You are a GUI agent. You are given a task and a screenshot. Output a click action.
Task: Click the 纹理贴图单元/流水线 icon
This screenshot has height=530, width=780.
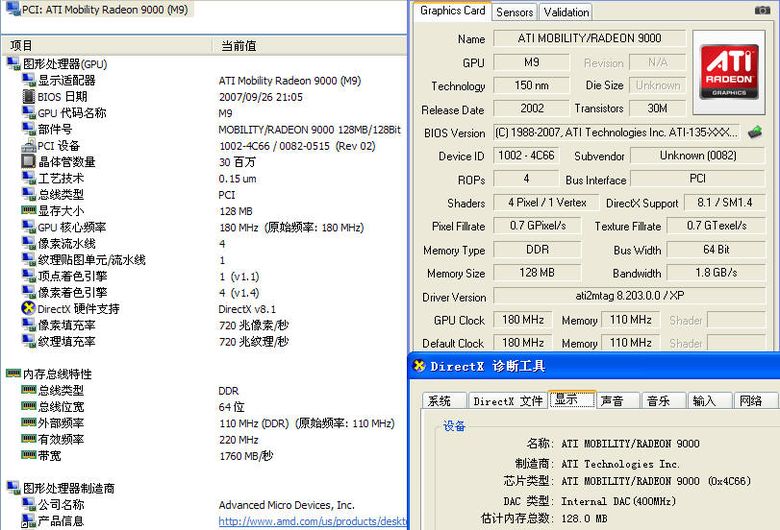[28, 260]
